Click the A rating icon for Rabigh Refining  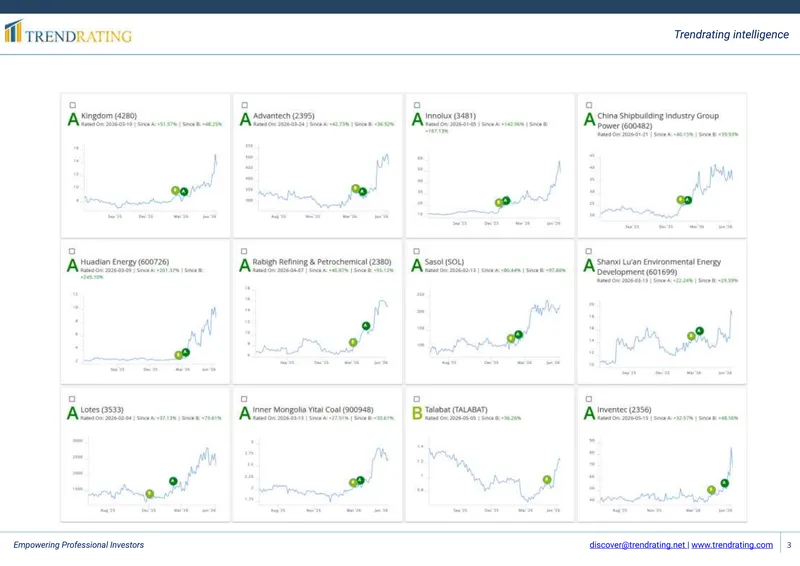[x=244, y=265]
